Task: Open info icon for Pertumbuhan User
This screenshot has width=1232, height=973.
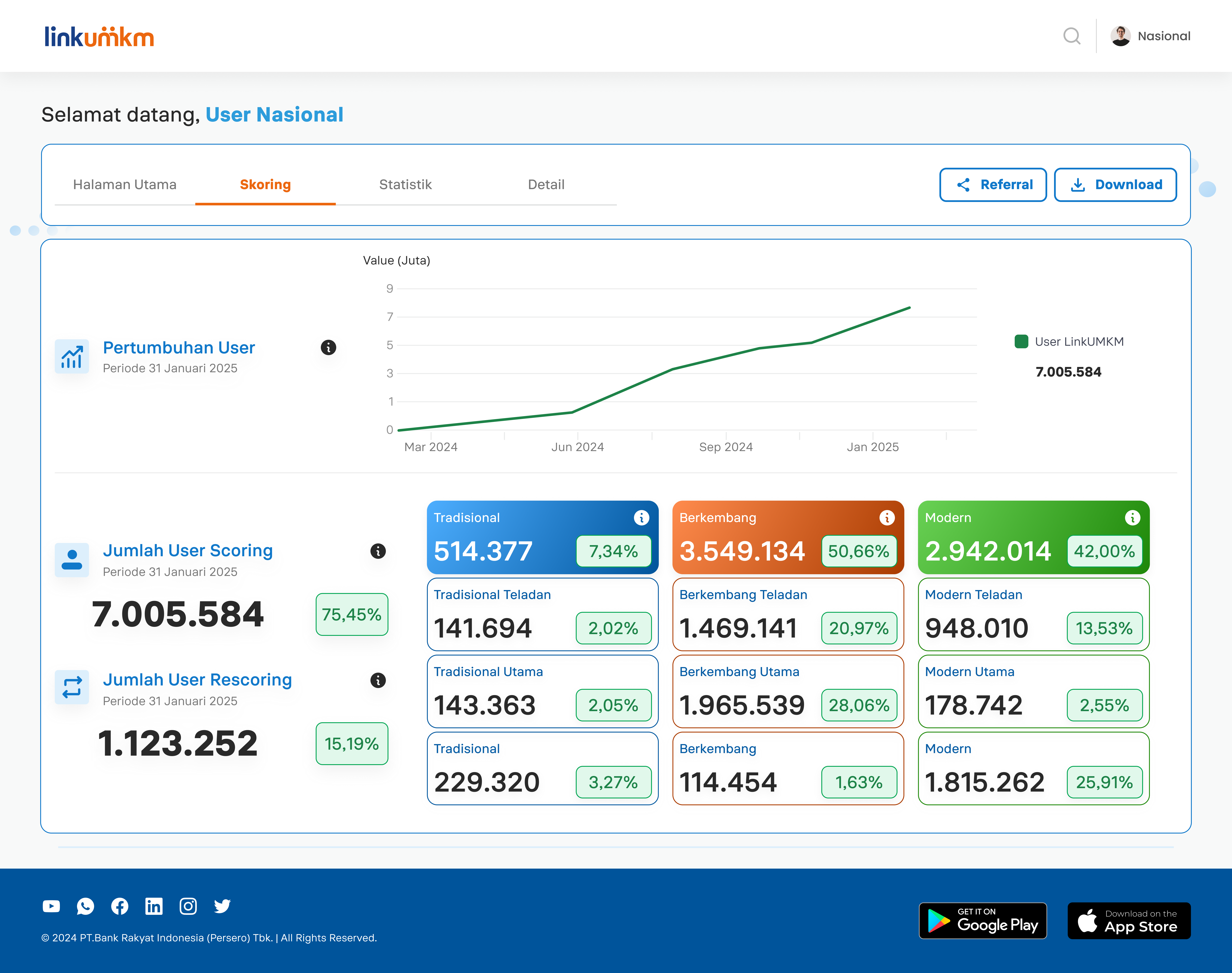Action: click(328, 347)
